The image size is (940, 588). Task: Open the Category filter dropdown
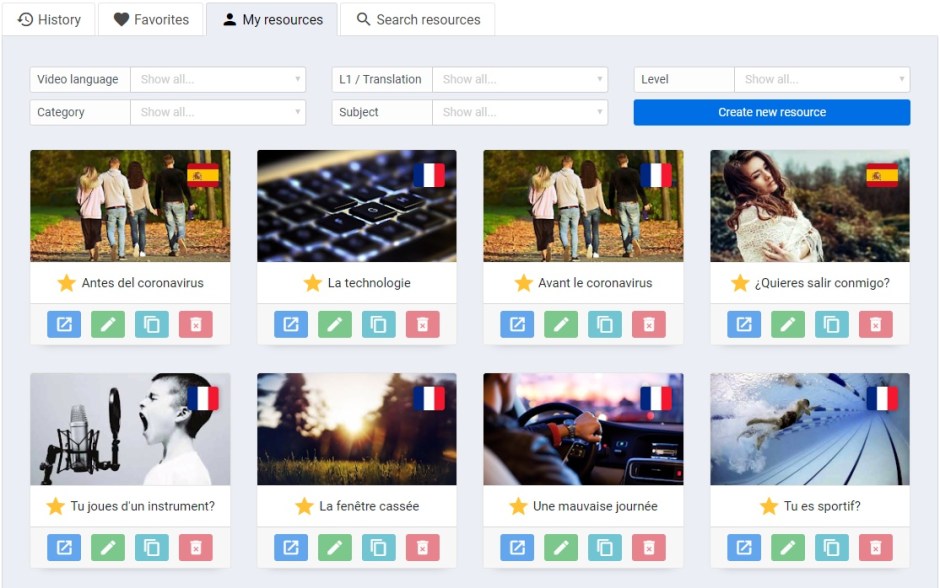(x=218, y=112)
